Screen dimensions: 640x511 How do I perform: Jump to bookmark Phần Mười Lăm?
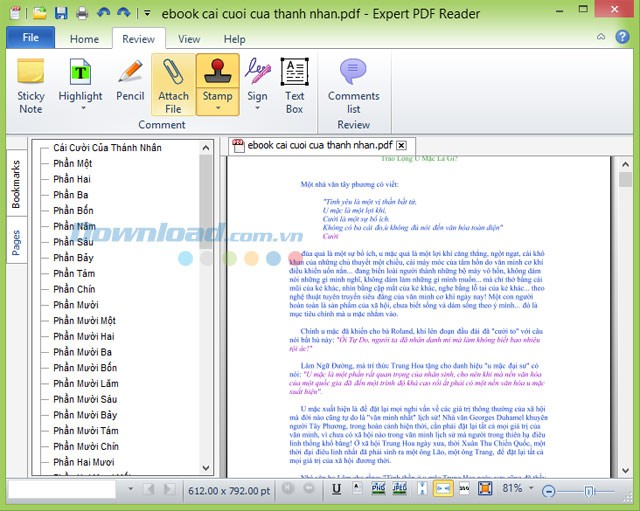coord(86,384)
